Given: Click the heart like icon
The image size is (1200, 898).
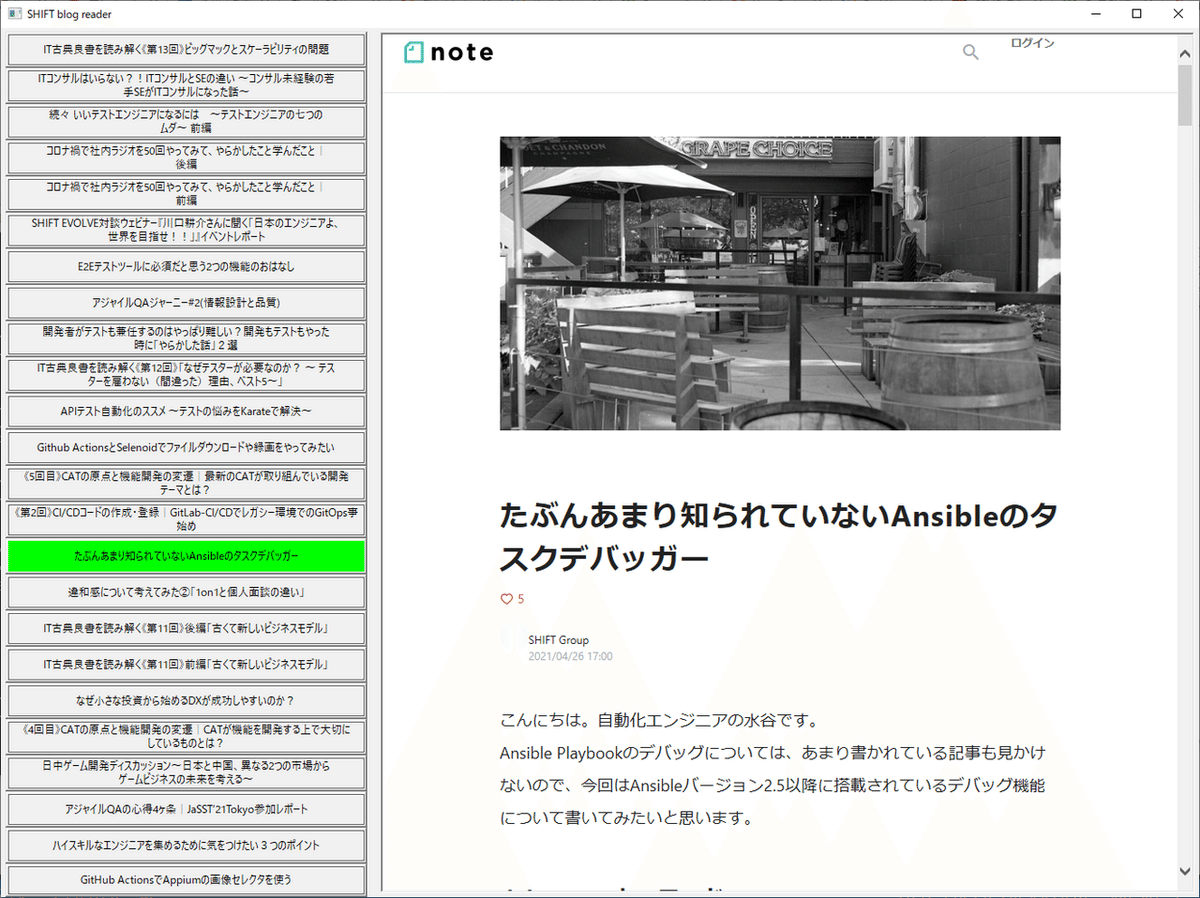Looking at the screenshot, I should pyautogui.click(x=506, y=599).
